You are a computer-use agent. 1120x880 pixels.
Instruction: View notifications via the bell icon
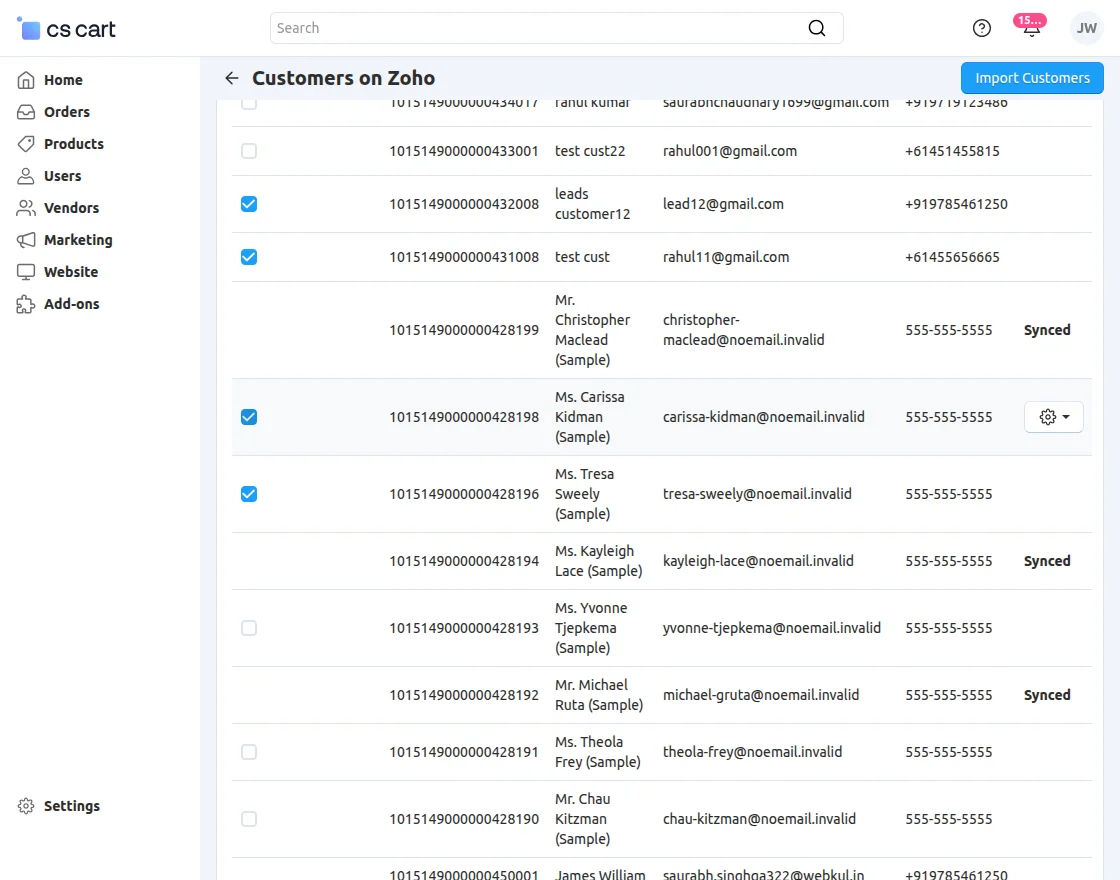coord(1030,28)
